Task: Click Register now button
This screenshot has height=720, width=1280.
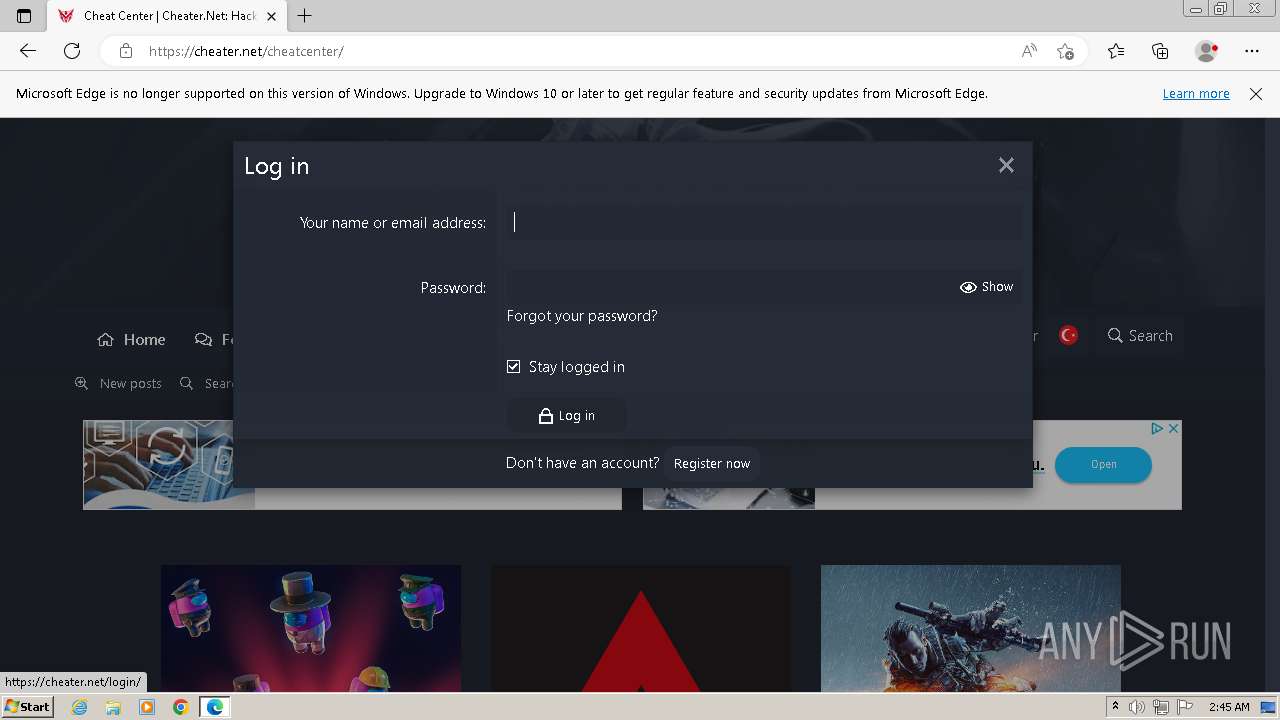Action: (712, 464)
